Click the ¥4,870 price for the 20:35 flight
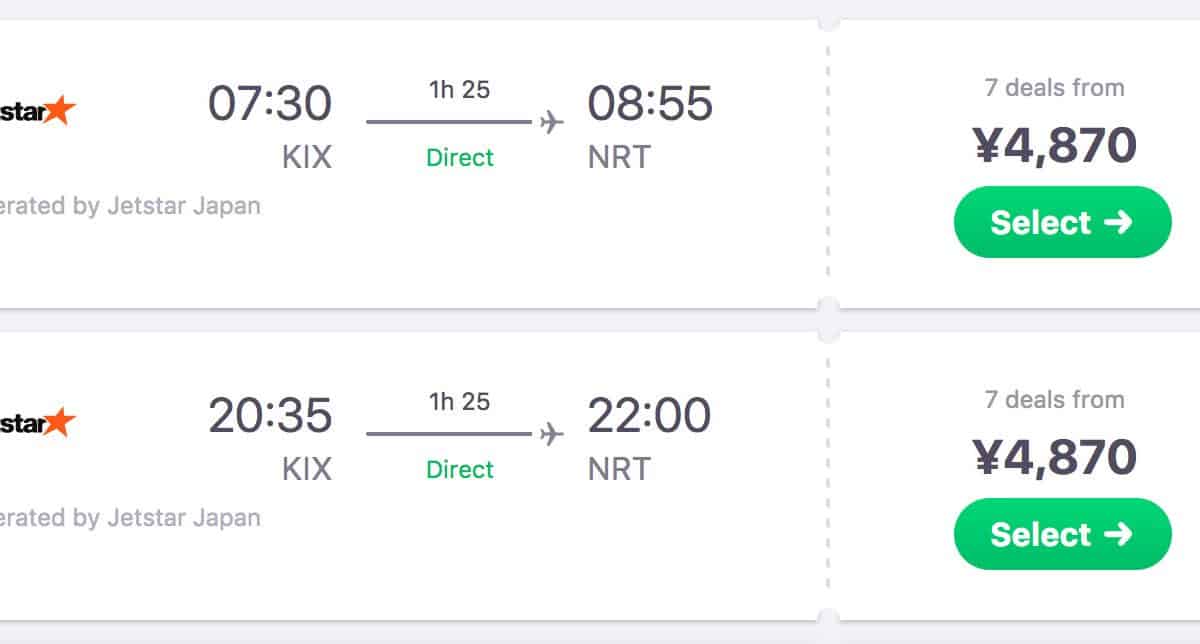 (x=1055, y=459)
